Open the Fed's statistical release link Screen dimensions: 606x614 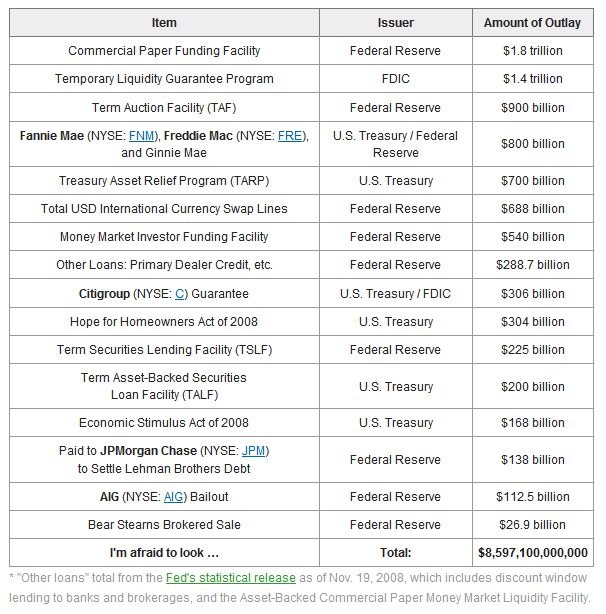click(231, 578)
